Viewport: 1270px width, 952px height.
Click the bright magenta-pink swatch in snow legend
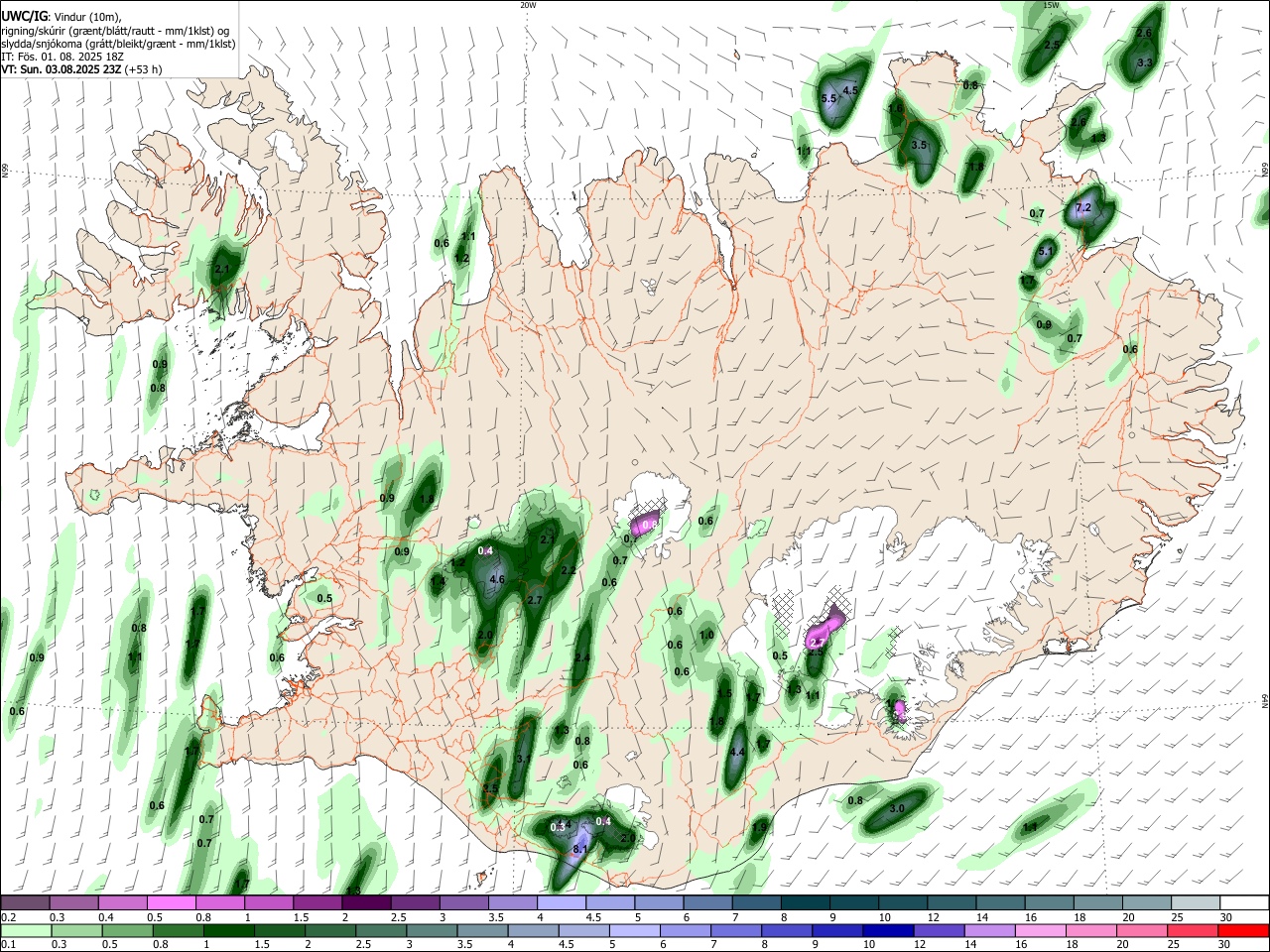(171, 902)
